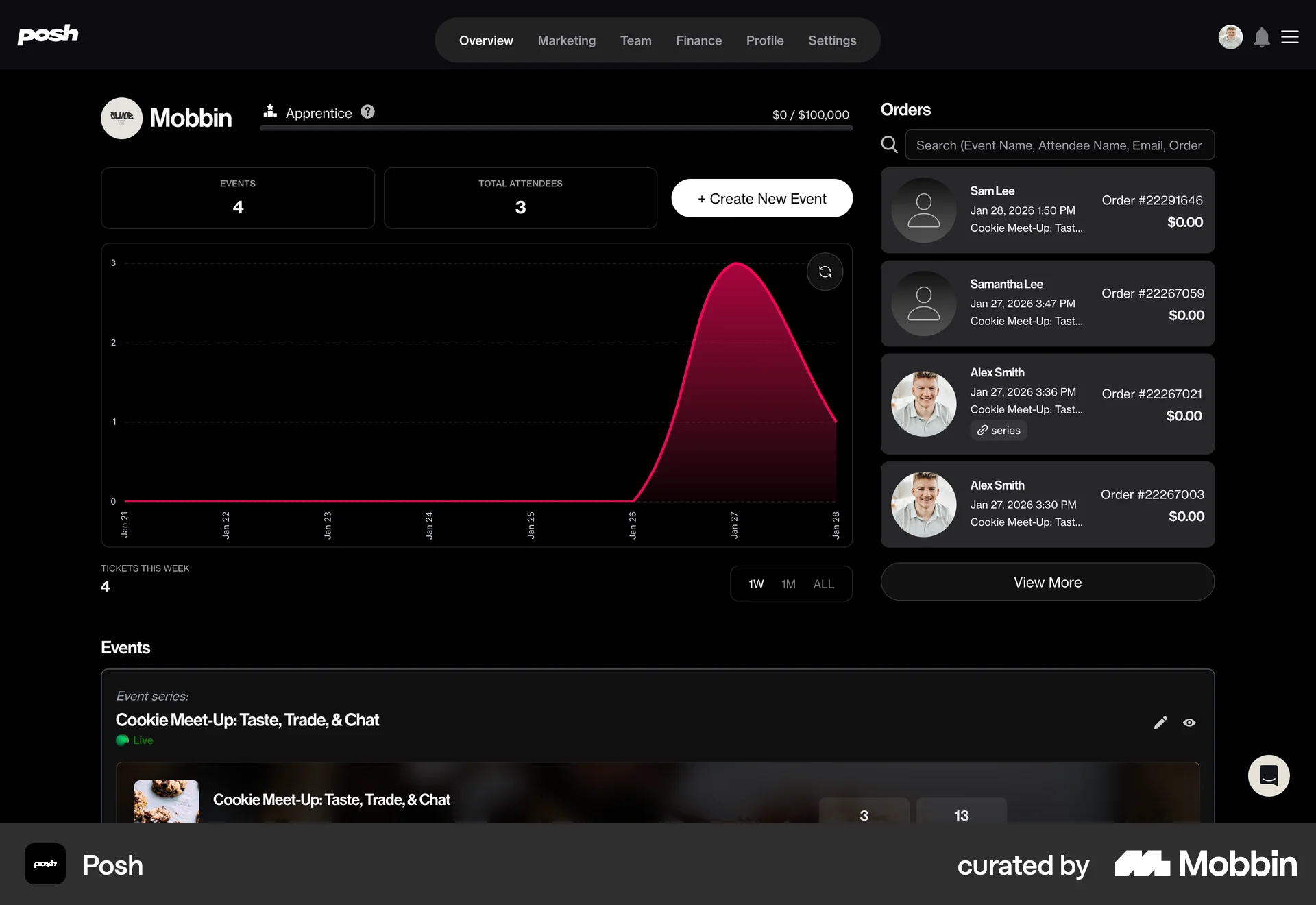Open the Marketing tab
This screenshot has height=905, width=1316.
tap(566, 40)
